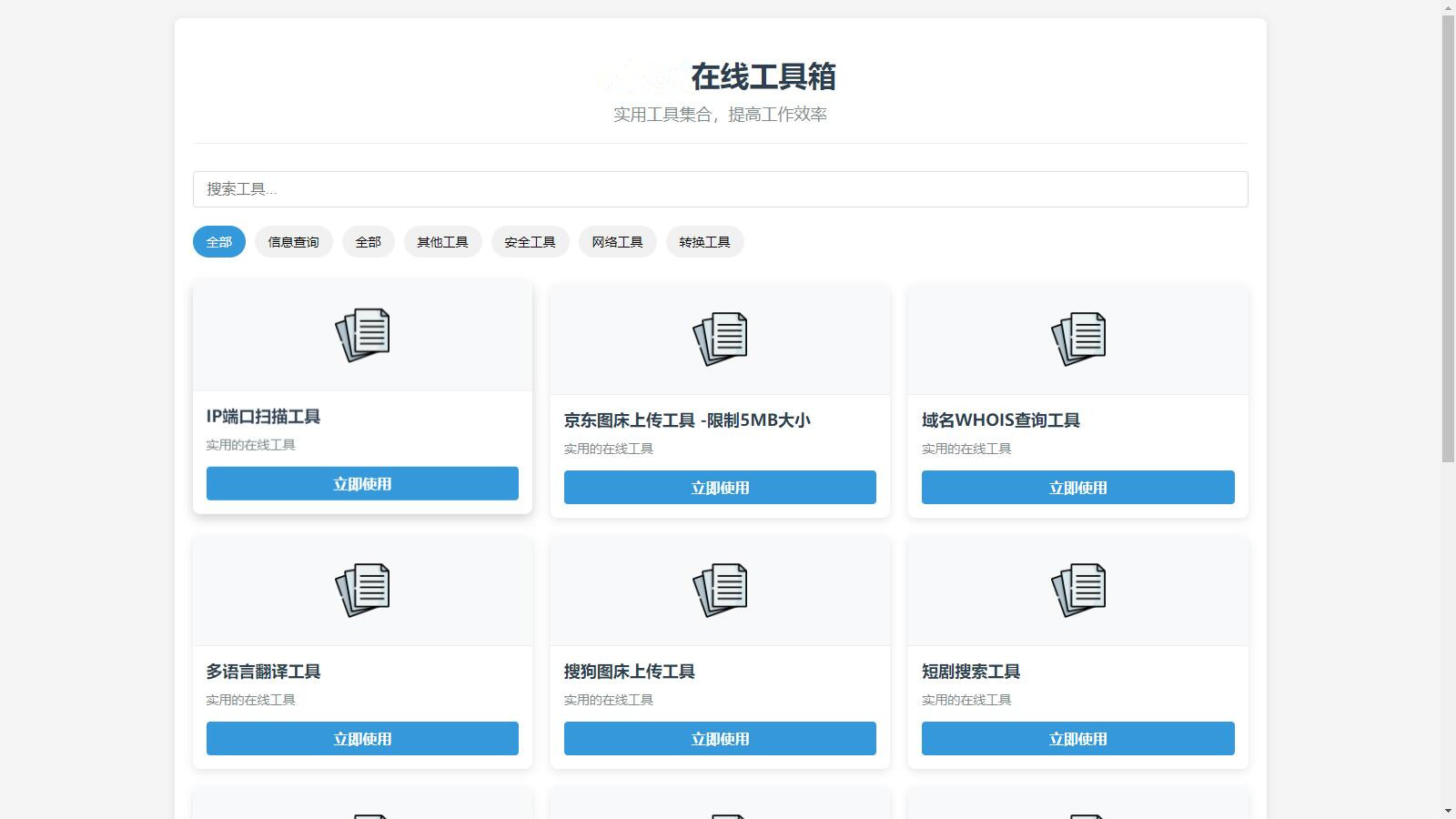Open 短剧搜索工具 via 立即使用 button
The height and width of the screenshot is (819, 1456).
click(x=1077, y=738)
